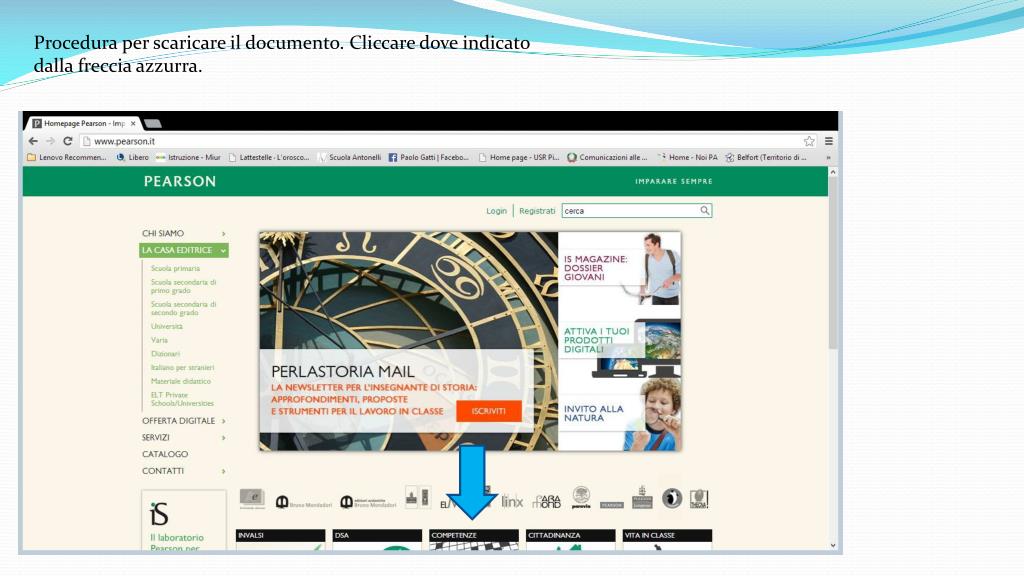Expand the CONTATTI menu arrow
Viewport: 1024px width, 576px height.
pyautogui.click(x=223, y=471)
